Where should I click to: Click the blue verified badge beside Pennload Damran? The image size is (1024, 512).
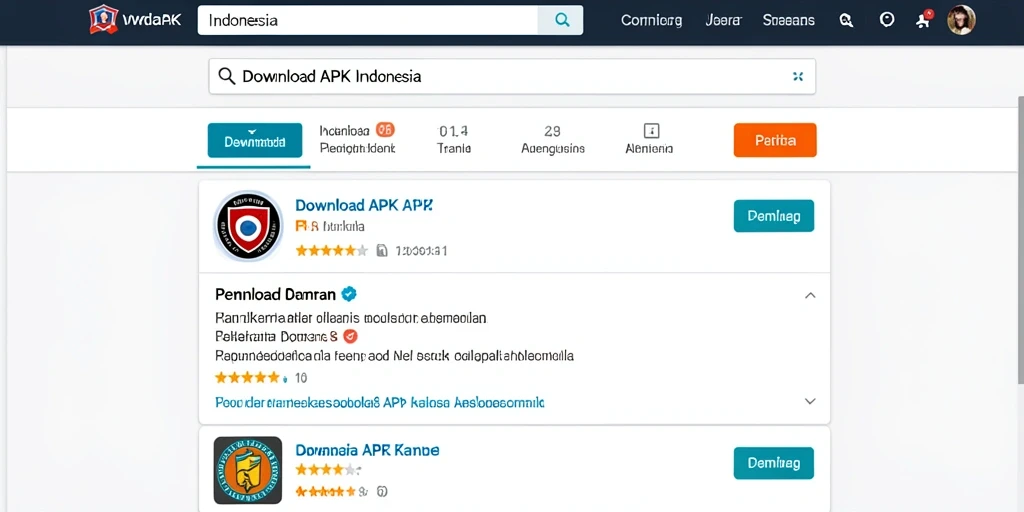pos(349,295)
